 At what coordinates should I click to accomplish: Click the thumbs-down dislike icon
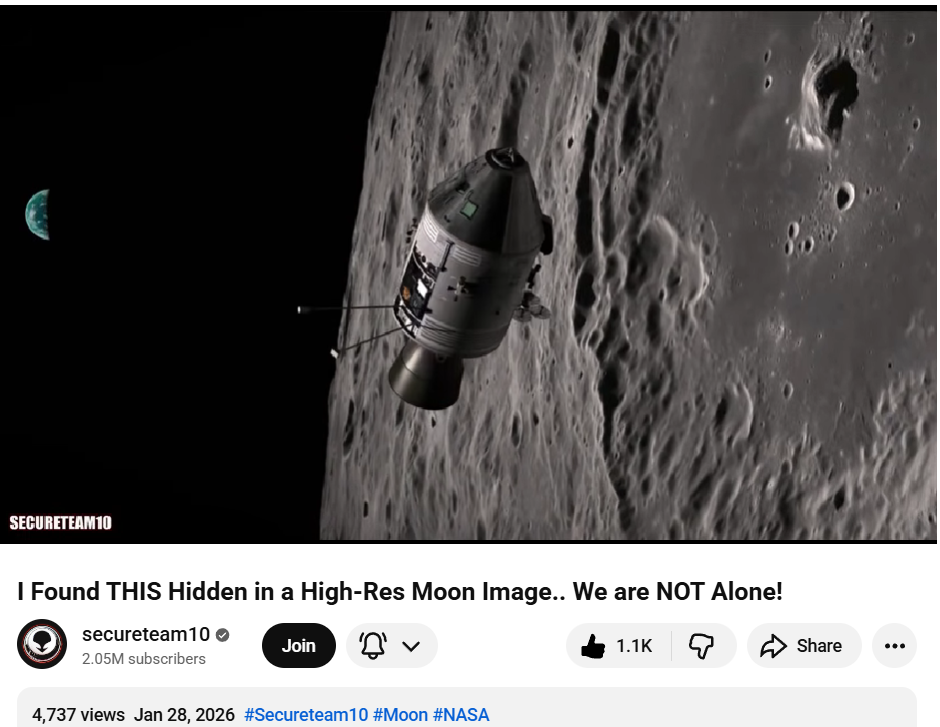701,646
